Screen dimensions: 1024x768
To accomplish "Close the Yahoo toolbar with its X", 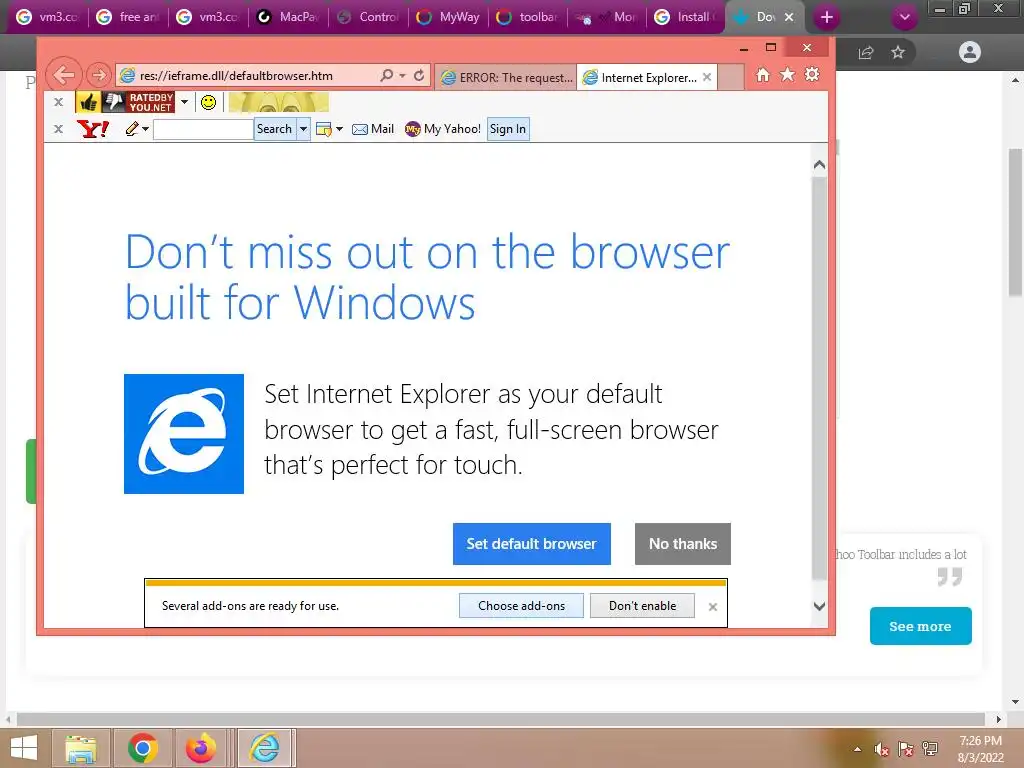I will pos(58,129).
